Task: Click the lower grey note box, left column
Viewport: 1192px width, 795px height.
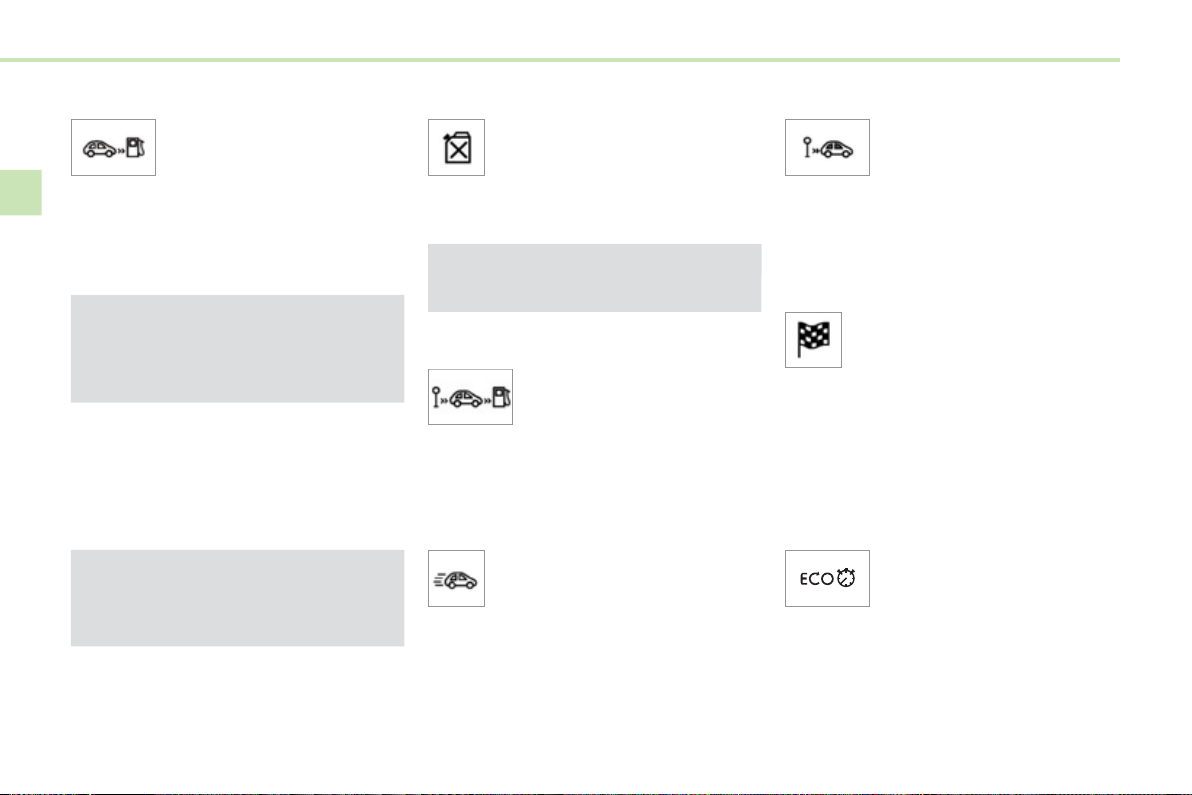Action: point(237,597)
